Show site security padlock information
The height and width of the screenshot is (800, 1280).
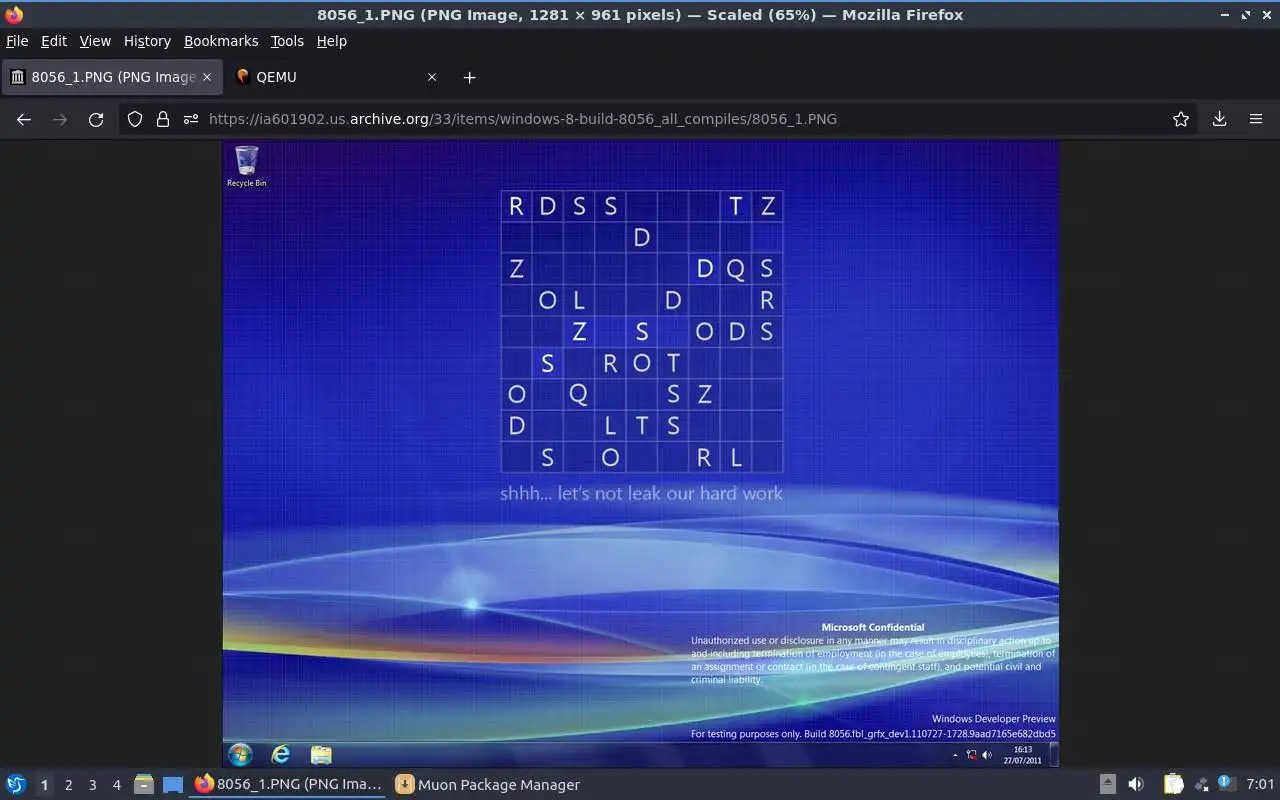163,119
